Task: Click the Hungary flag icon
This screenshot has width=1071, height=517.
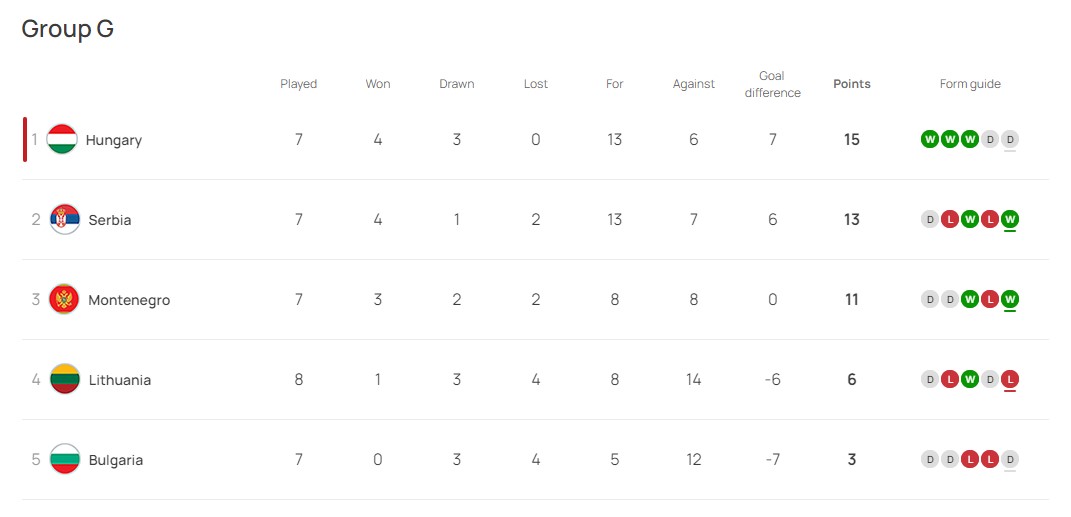Action: tap(62, 139)
